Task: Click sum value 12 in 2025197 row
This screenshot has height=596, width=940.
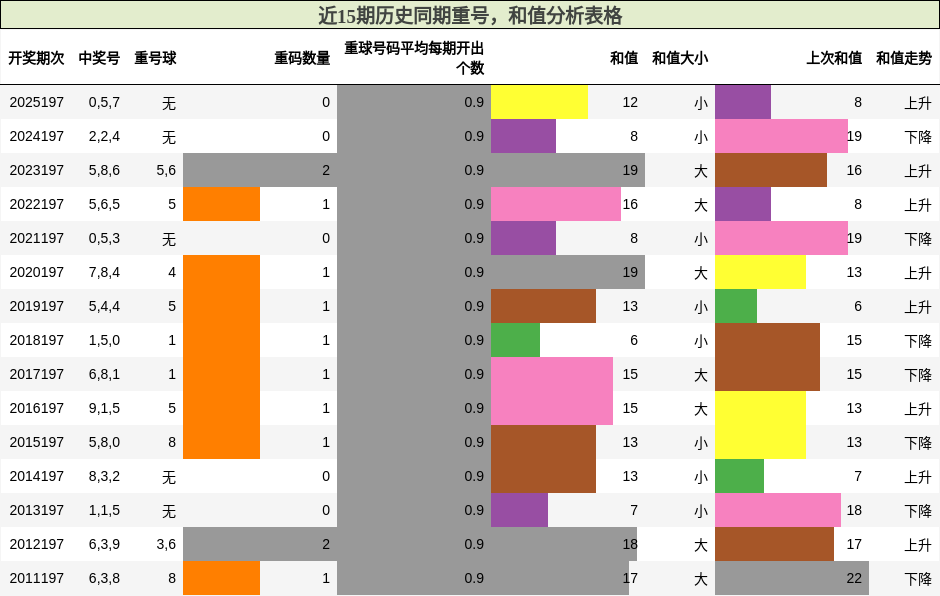Action: (x=630, y=103)
